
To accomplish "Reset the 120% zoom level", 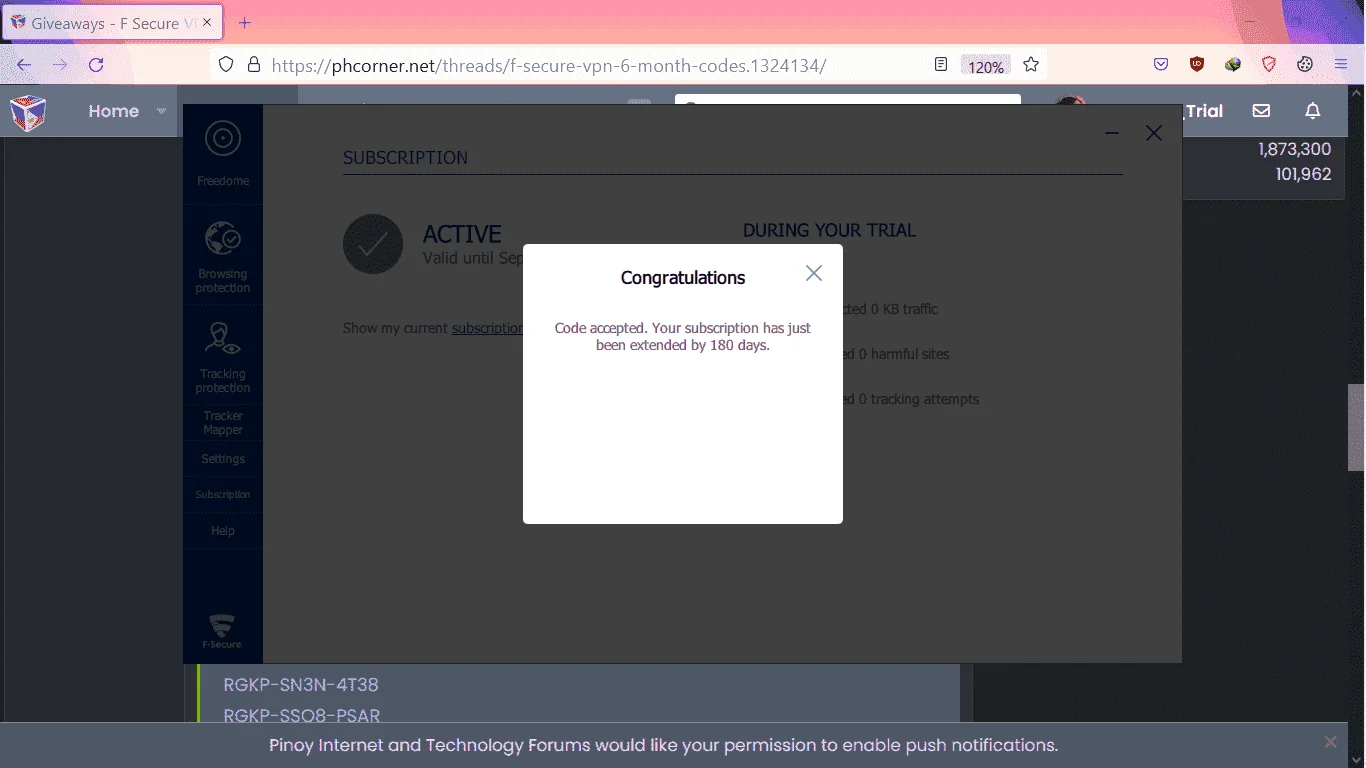I will tap(986, 66).
